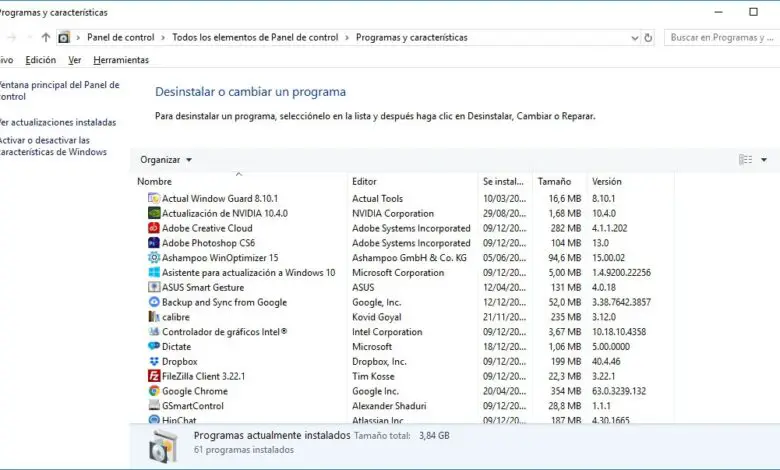Viewport: 780px width, 470px height.
Task: Click the Backup and Sync icon
Action: click(x=154, y=302)
